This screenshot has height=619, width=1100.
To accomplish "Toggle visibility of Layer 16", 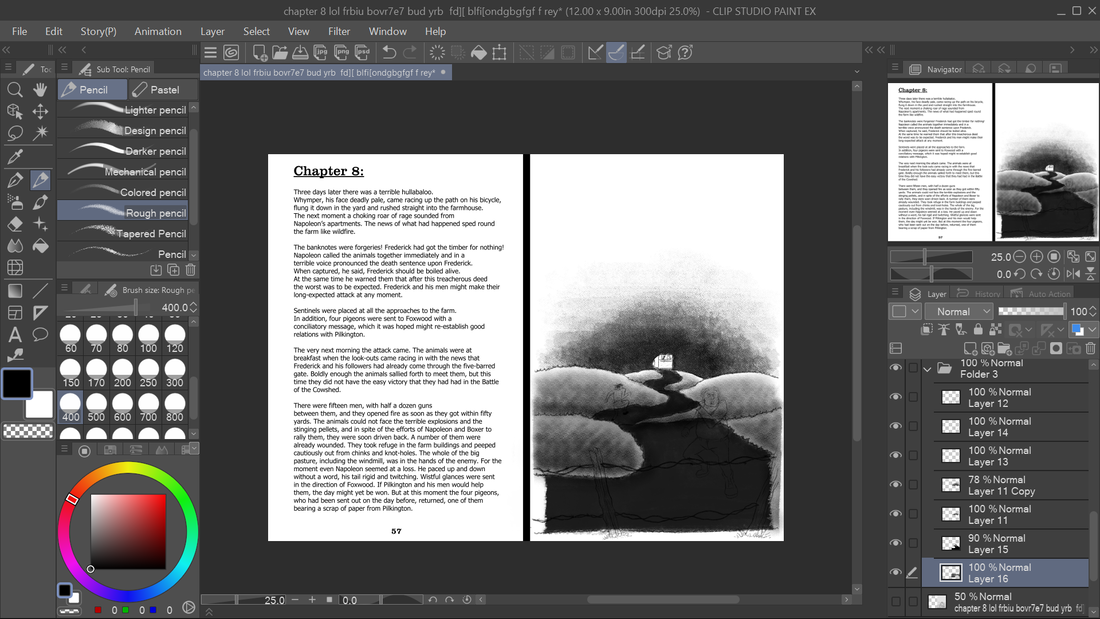I will coord(896,573).
